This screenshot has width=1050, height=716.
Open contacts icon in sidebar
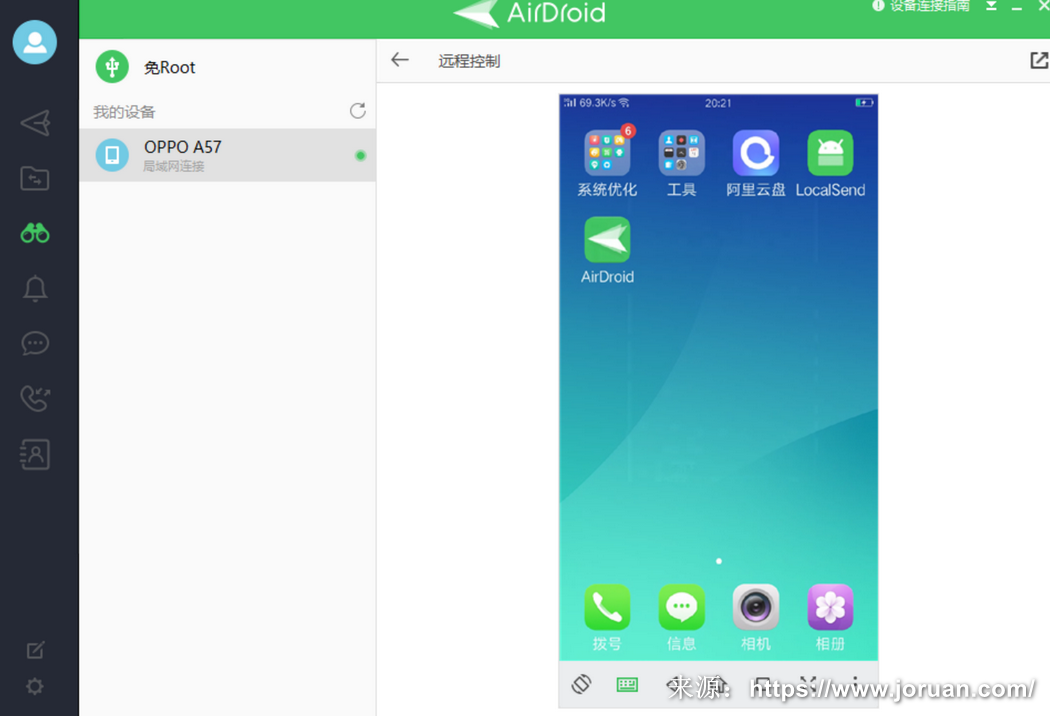pos(35,454)
